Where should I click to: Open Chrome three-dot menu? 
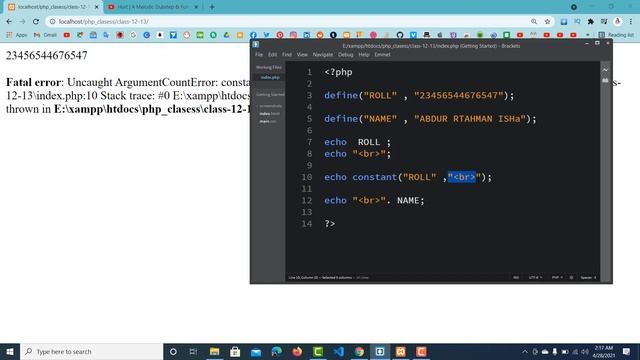coord(631,21)
